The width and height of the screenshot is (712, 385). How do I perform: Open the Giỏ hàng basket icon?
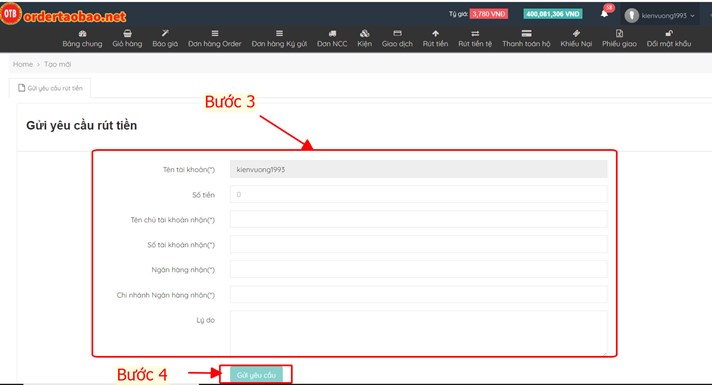point(127,34)
